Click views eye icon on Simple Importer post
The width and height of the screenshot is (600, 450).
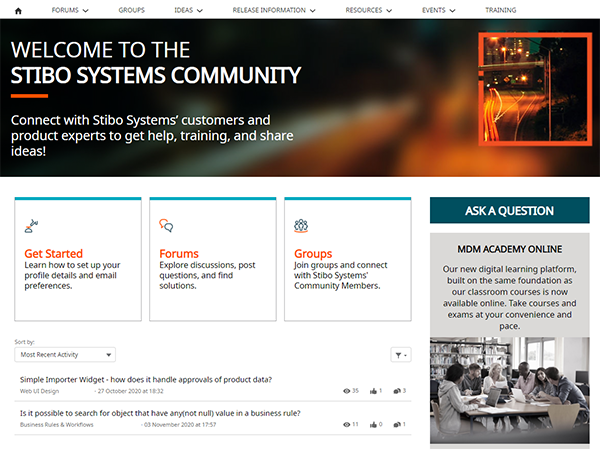click(346, 391)
